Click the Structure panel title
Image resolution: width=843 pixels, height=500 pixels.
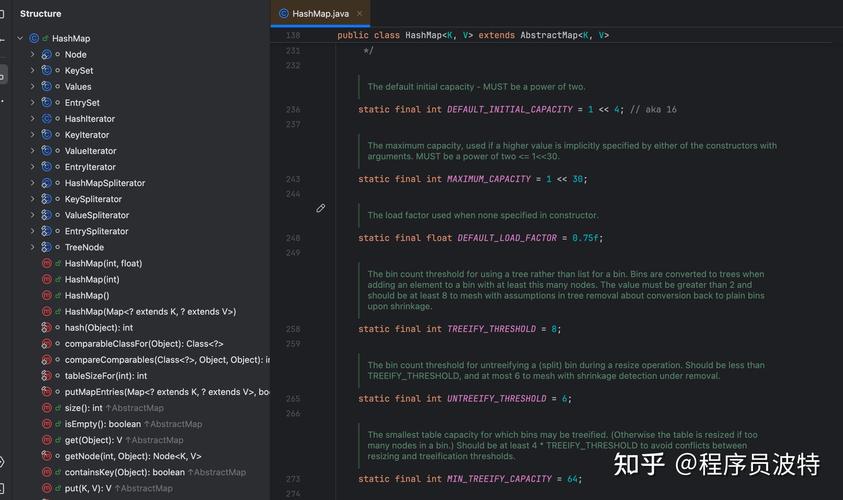(40, 13)
